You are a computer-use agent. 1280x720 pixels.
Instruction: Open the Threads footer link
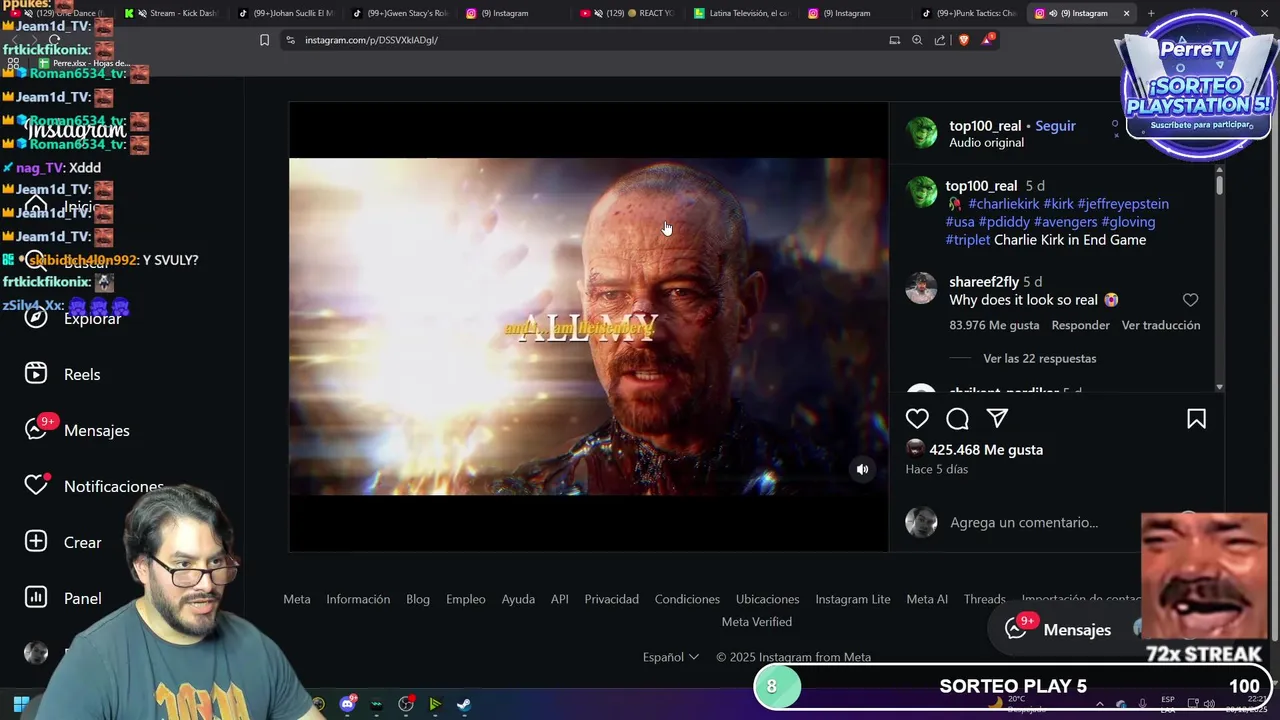(x=985, y=599)
